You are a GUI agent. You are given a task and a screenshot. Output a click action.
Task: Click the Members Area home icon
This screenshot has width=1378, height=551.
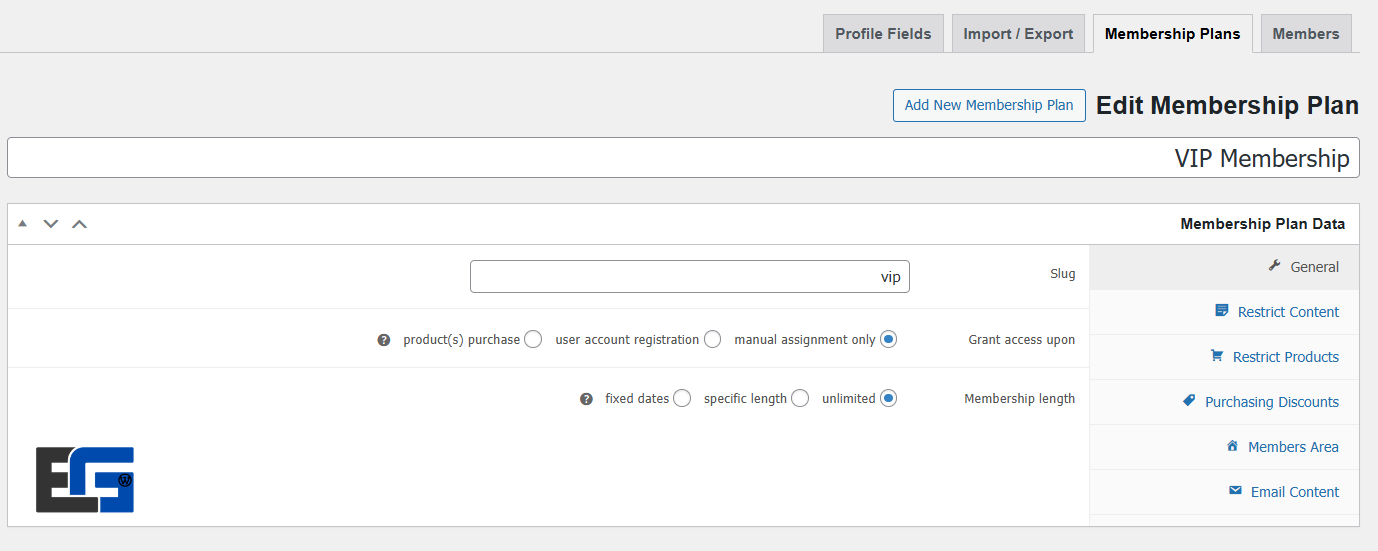1232,446
